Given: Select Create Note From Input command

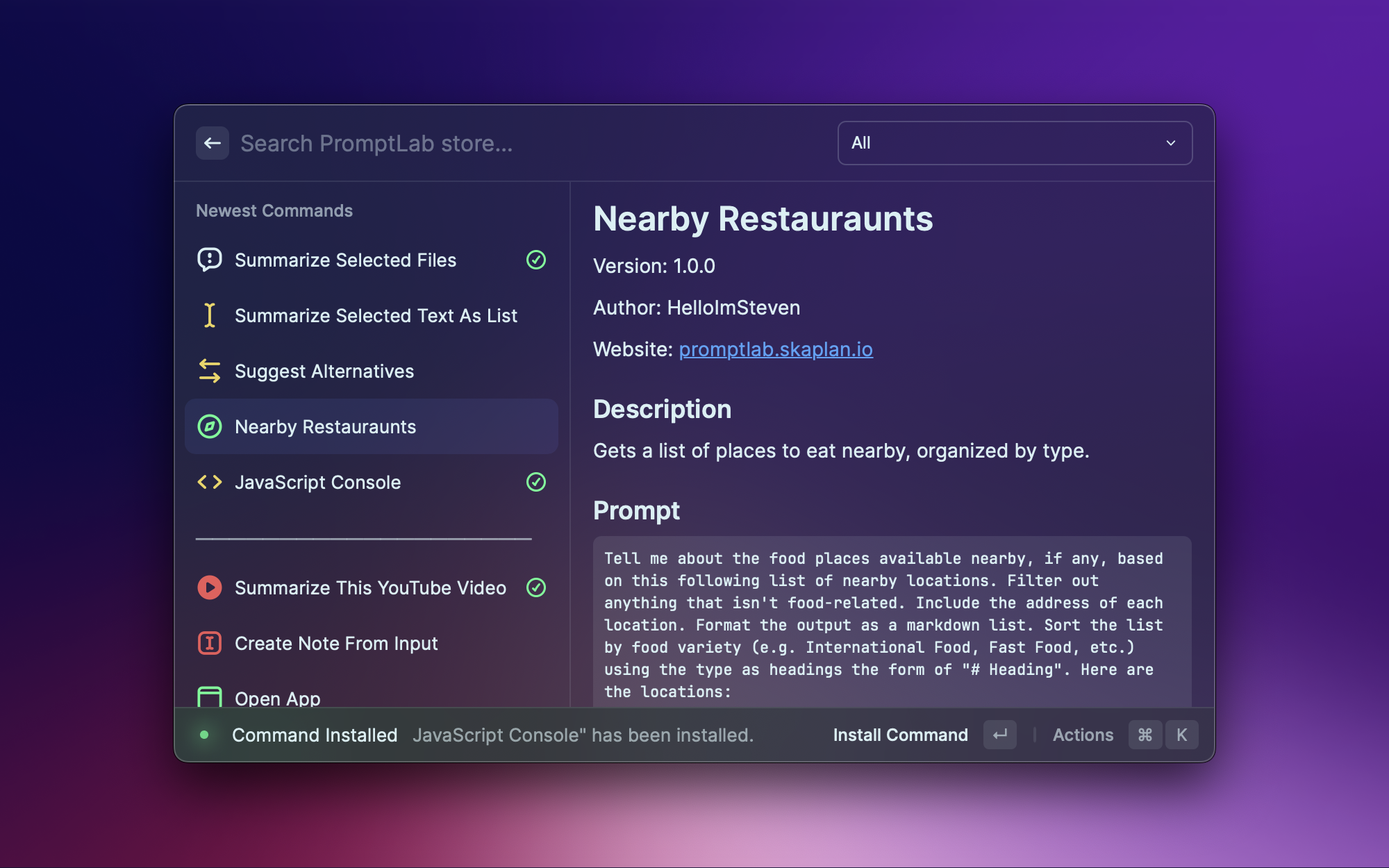Looking at the screenshot, I should pyautogui.click(x=336, y=643).
